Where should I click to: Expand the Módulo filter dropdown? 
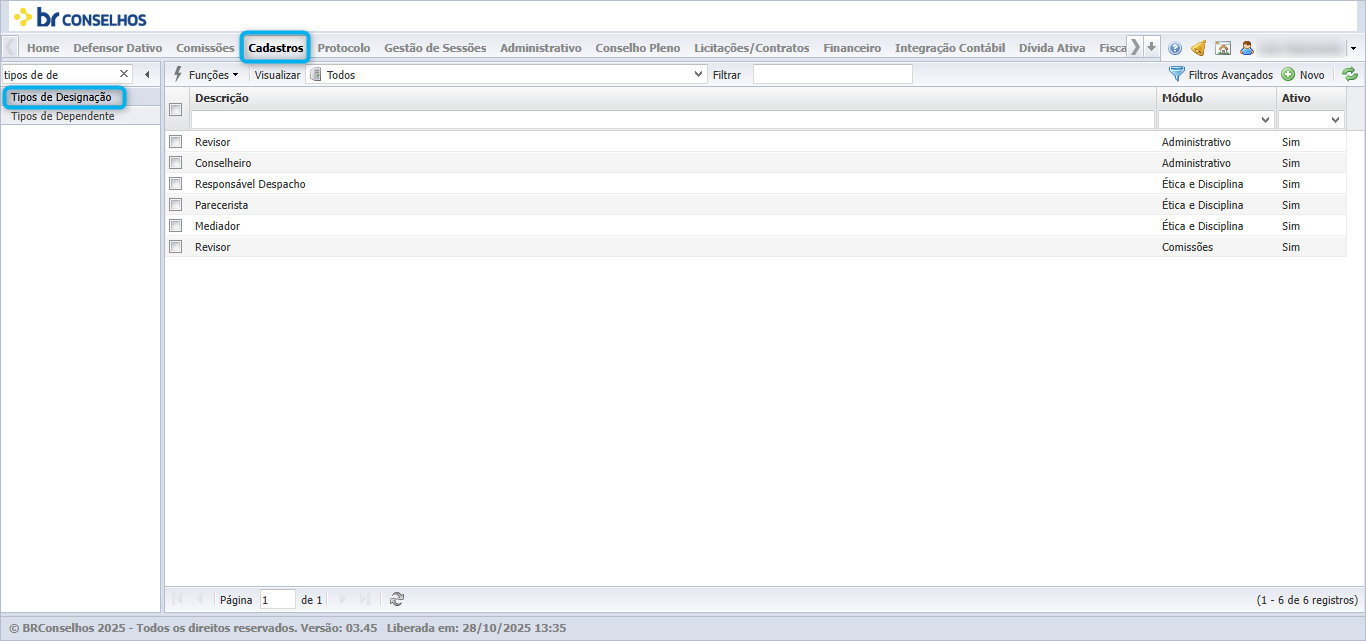point(1216,120)
